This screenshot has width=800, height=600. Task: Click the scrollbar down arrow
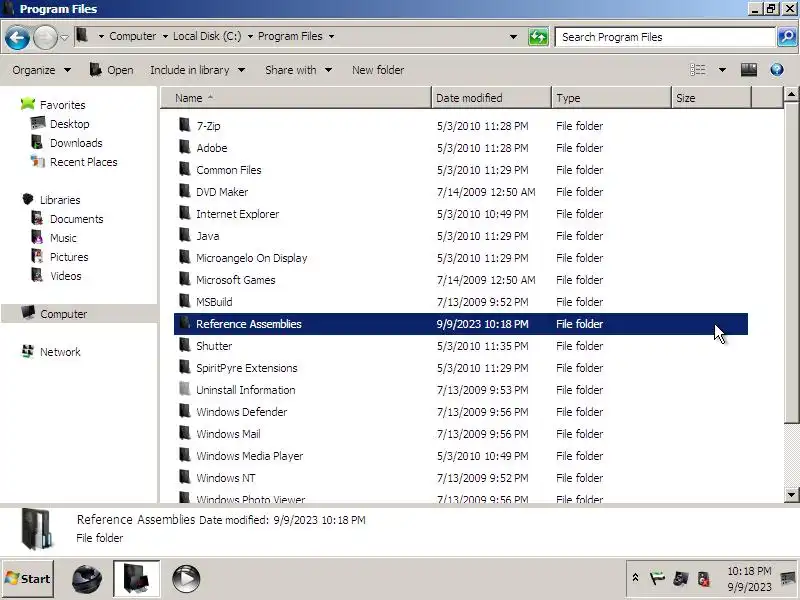click(x=791, y=494)
